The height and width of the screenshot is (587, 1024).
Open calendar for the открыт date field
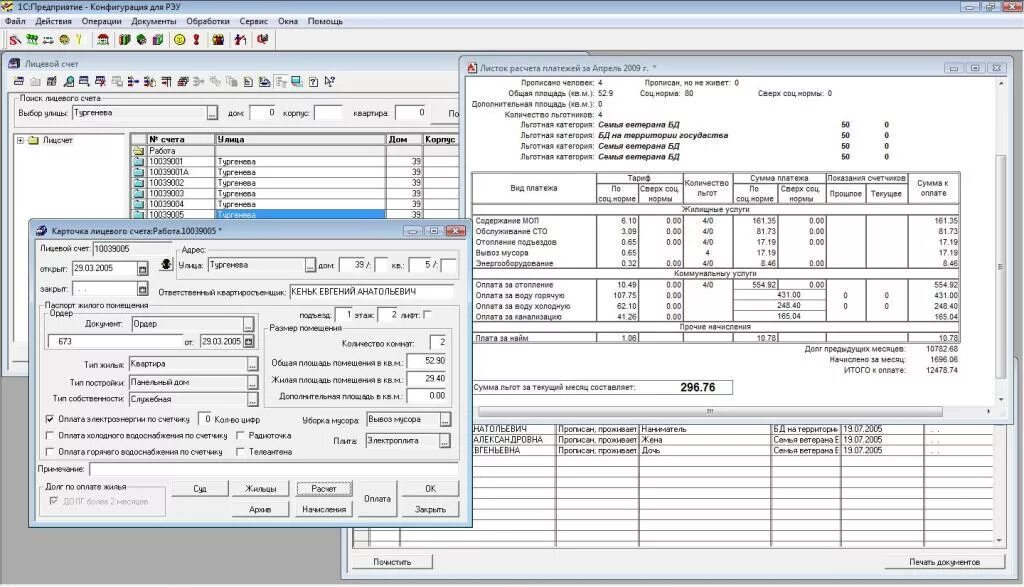pyautogui.click(x=142, y=268)
